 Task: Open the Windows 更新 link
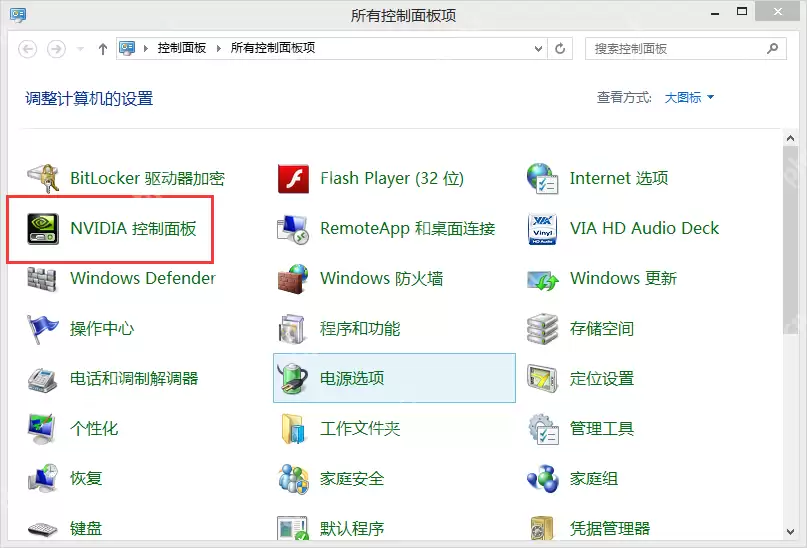(x=623, y=278)
